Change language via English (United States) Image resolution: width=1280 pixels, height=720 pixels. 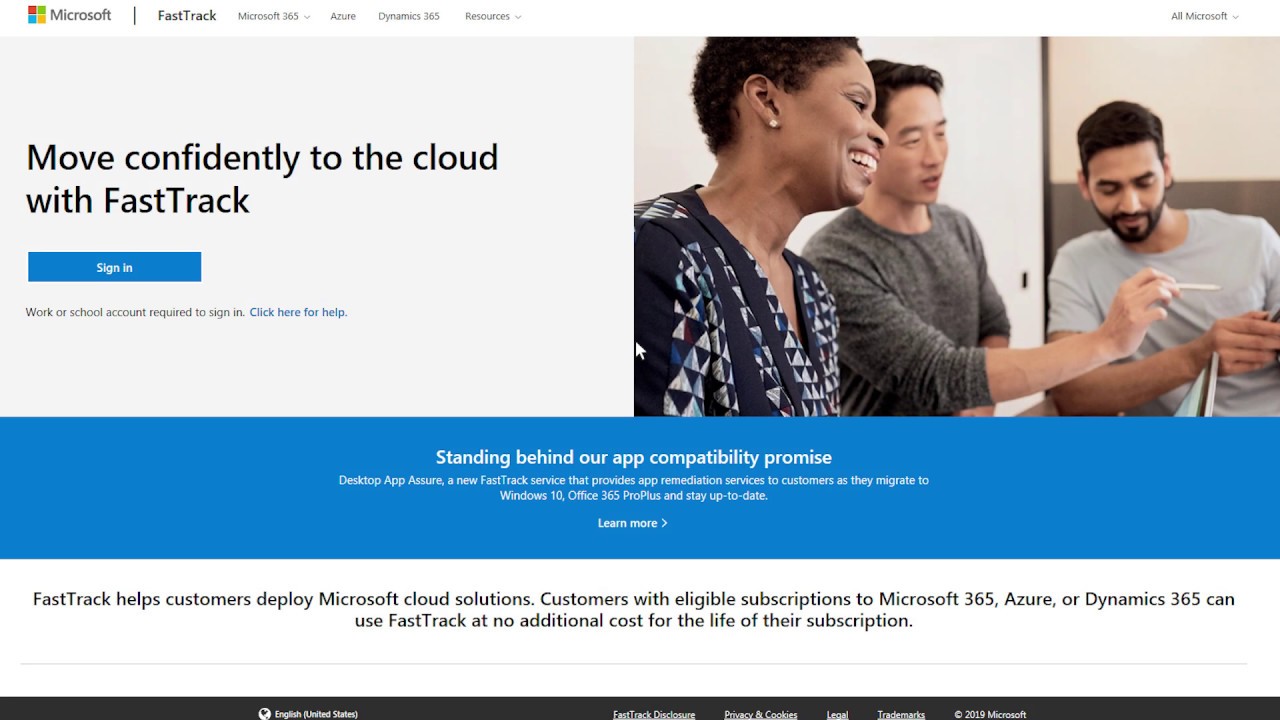click(316, 714)
